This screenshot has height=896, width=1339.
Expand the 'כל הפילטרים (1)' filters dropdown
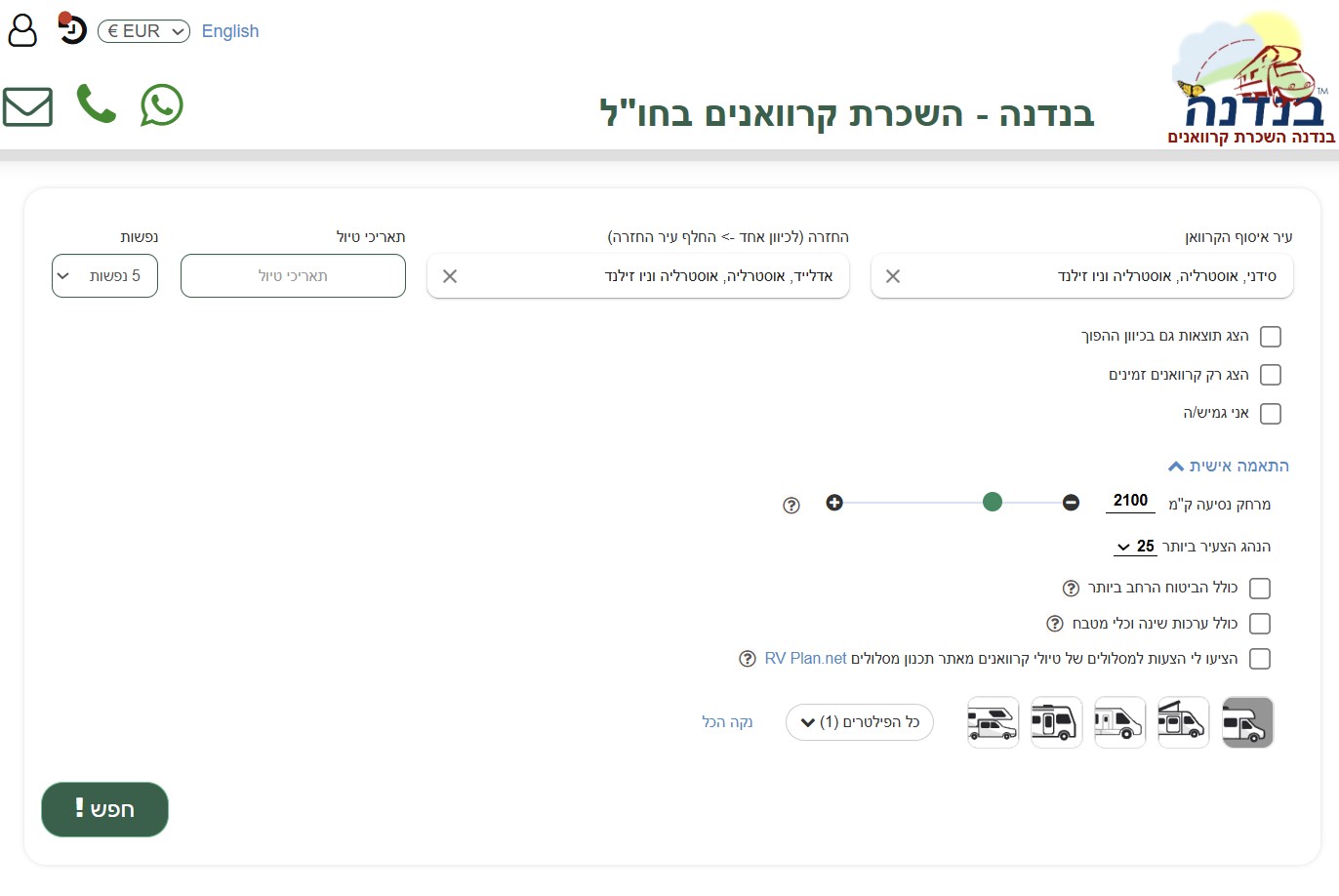[859, 722]
